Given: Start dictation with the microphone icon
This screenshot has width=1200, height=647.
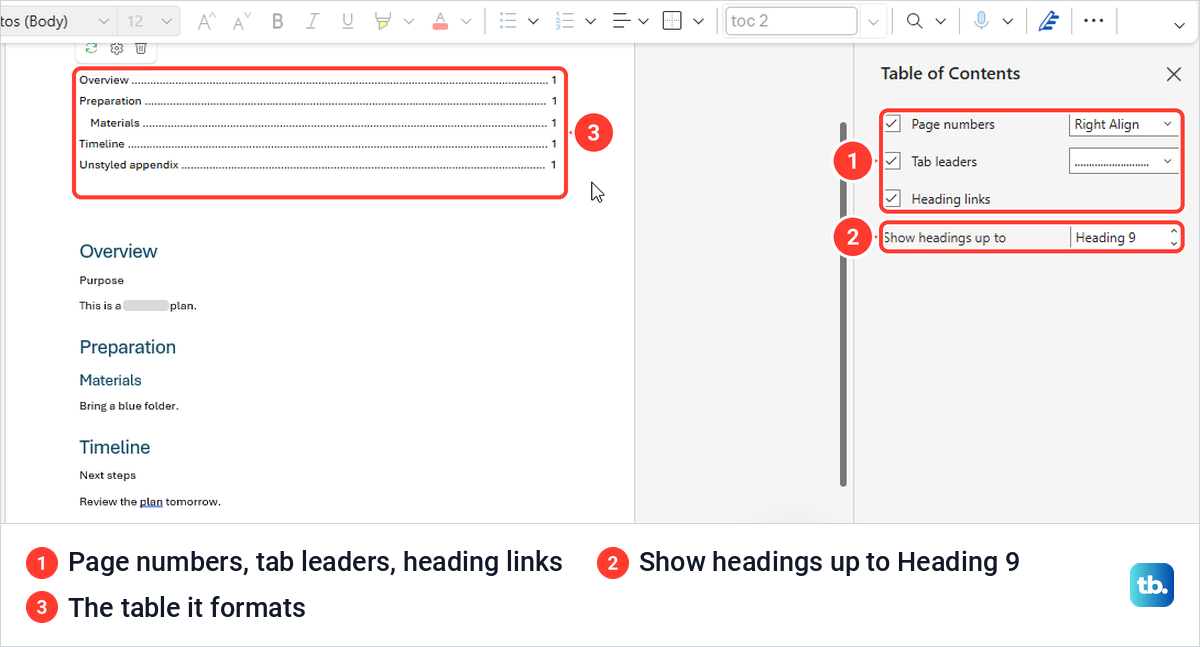Looking at the screenshot, I should 982,21.
